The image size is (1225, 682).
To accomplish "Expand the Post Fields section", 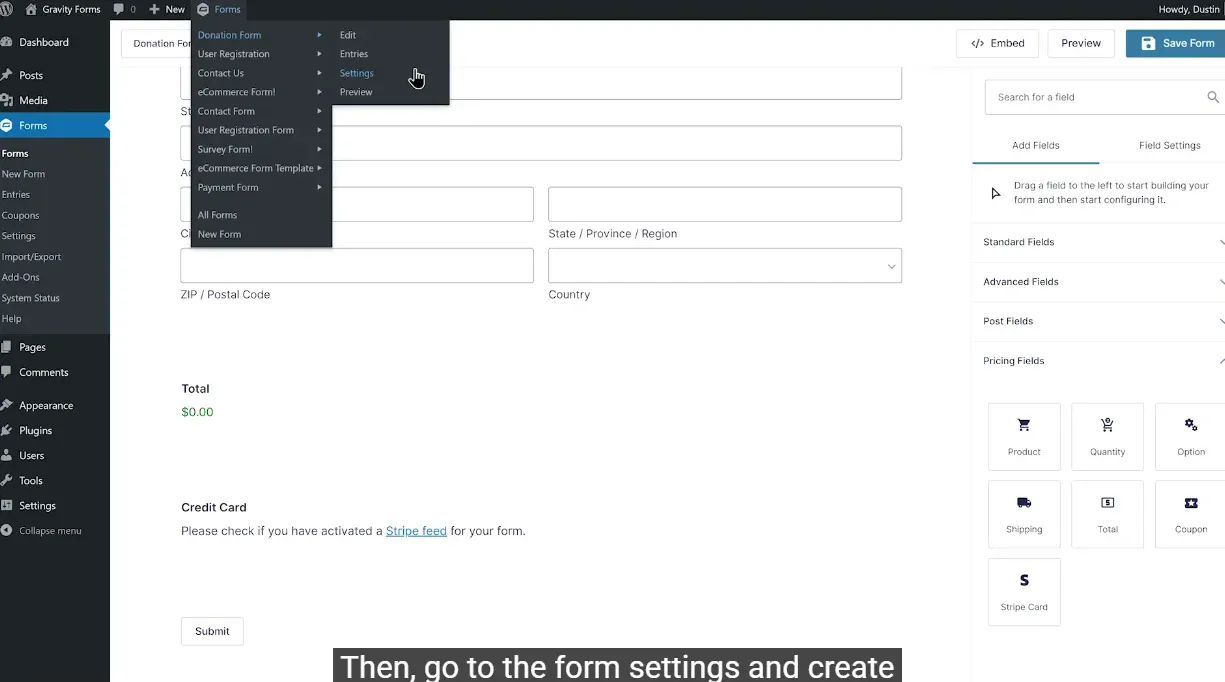I will tap(1100, 321).
